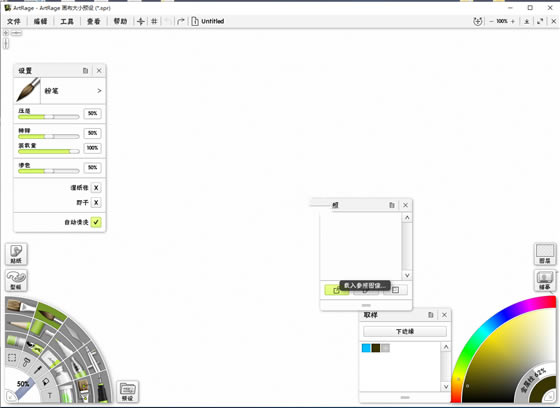This screenshot has height=408, width=560.
Task: Click the wide button in 取样 panel
Action: tap(405, 332)
